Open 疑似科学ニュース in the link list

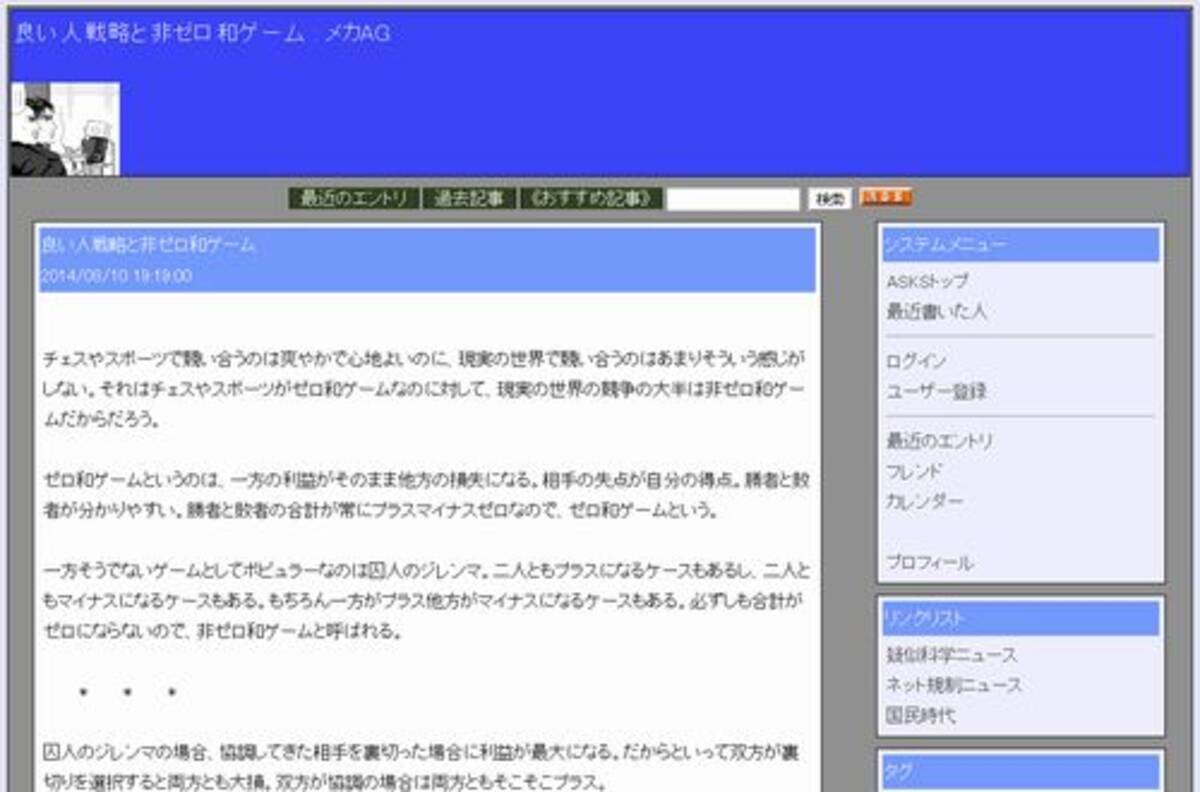point(951,655)
